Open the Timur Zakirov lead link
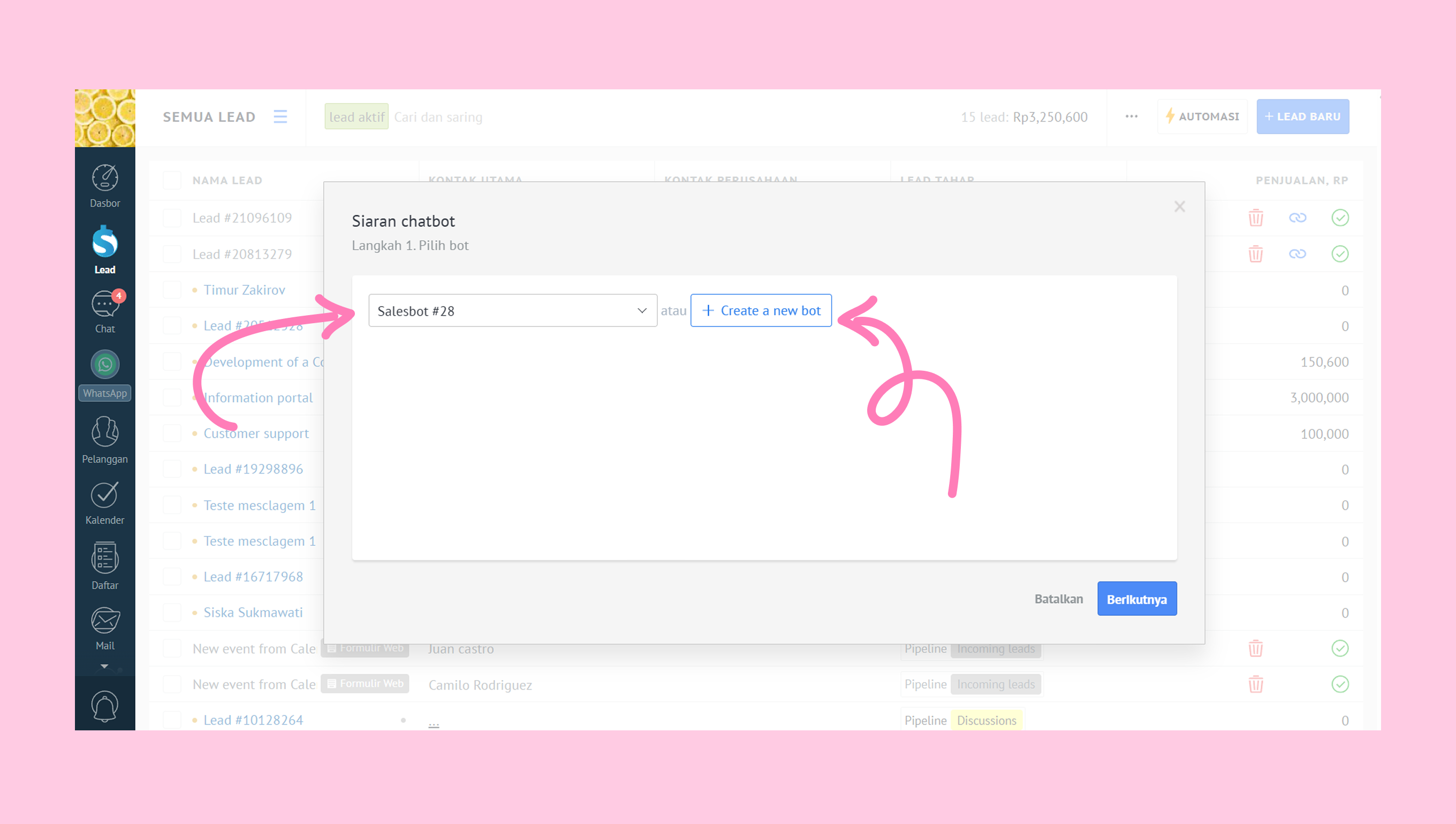The image size is (1456, 824). (x=244, y=290)
